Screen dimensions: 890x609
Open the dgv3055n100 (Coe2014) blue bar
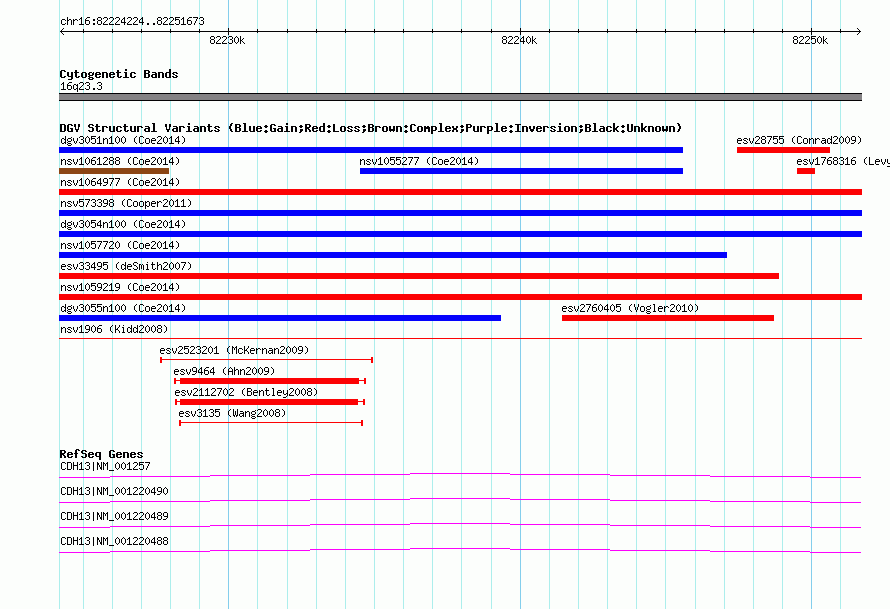[280, 318]
